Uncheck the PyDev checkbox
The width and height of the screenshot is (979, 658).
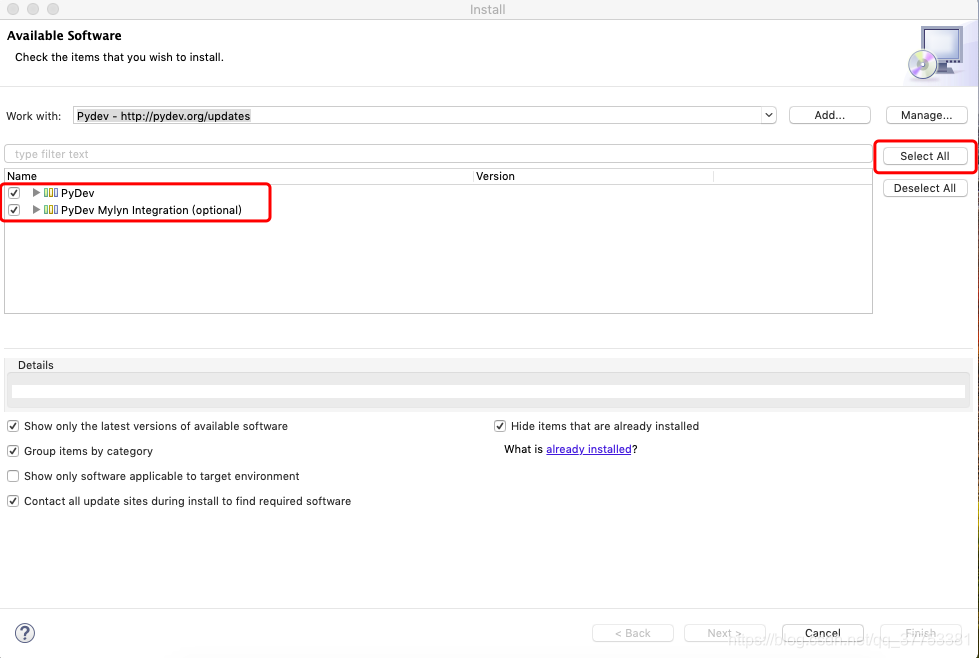coord(14,193)
